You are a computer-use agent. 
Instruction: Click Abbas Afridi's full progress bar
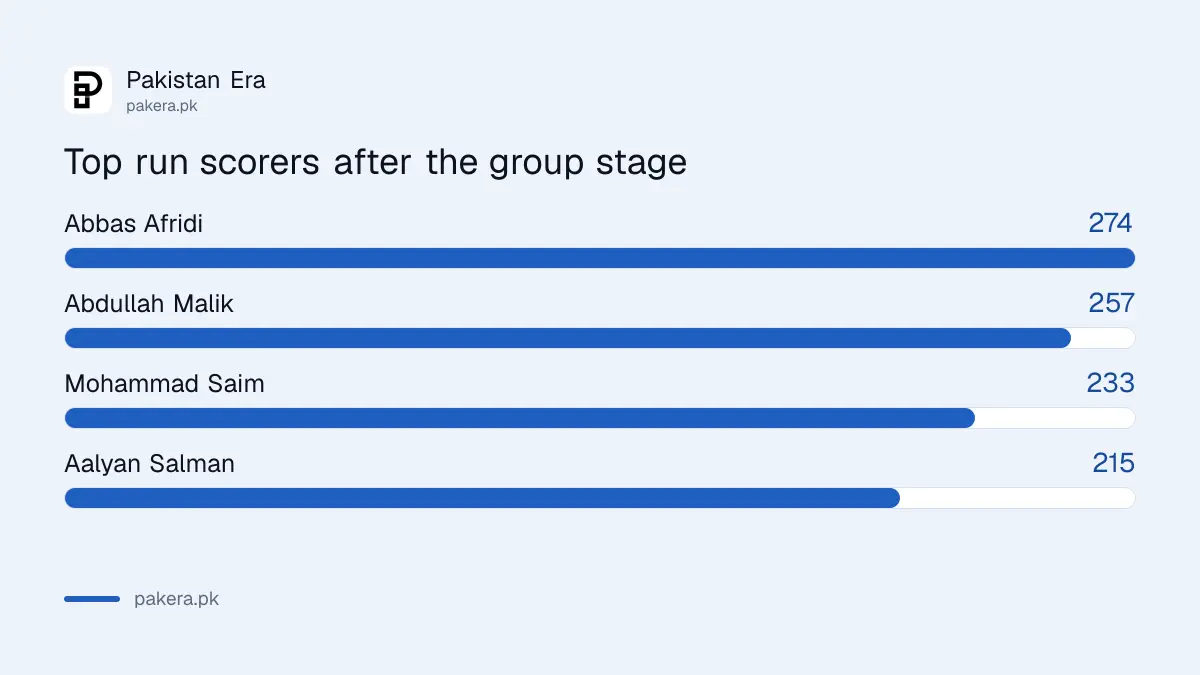600,258
